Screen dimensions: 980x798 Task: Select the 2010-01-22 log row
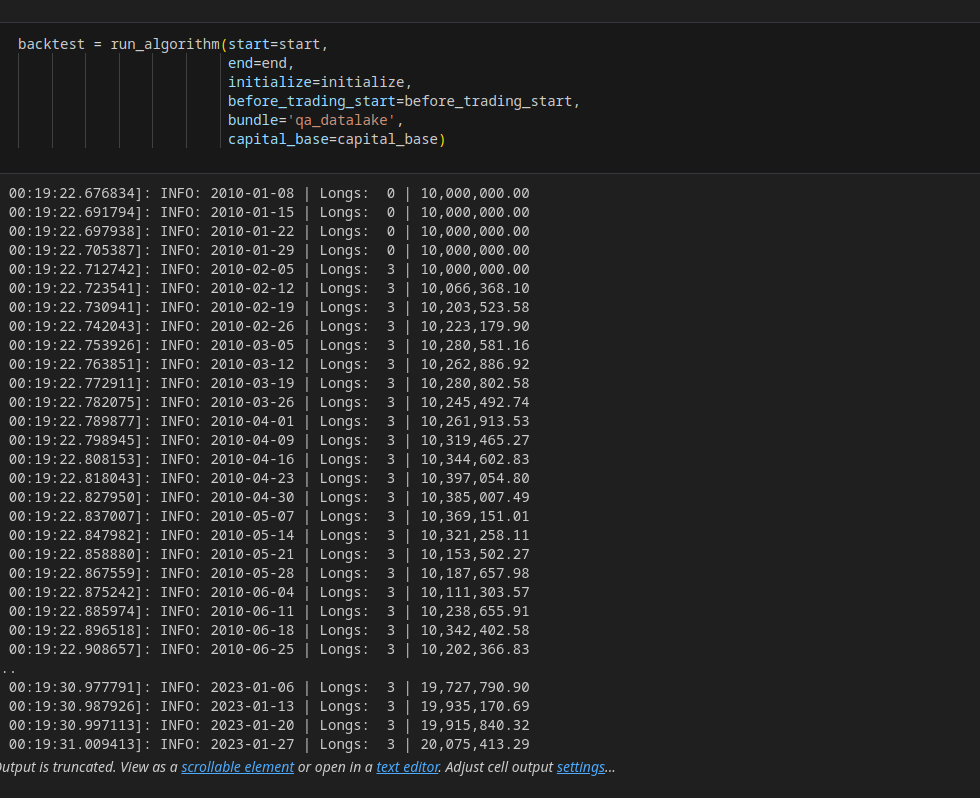point(269,231)
